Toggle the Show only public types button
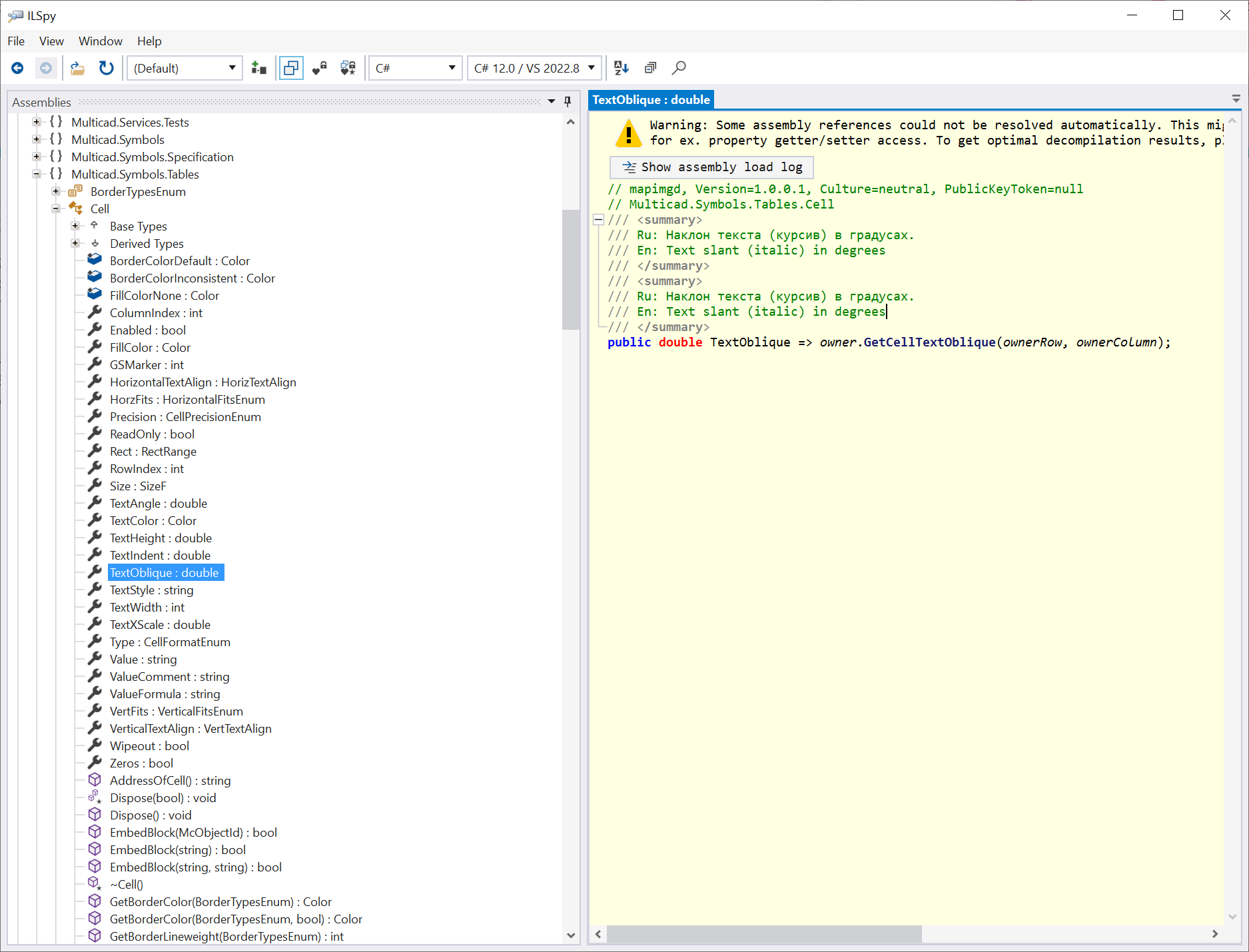 click(291, 68)
